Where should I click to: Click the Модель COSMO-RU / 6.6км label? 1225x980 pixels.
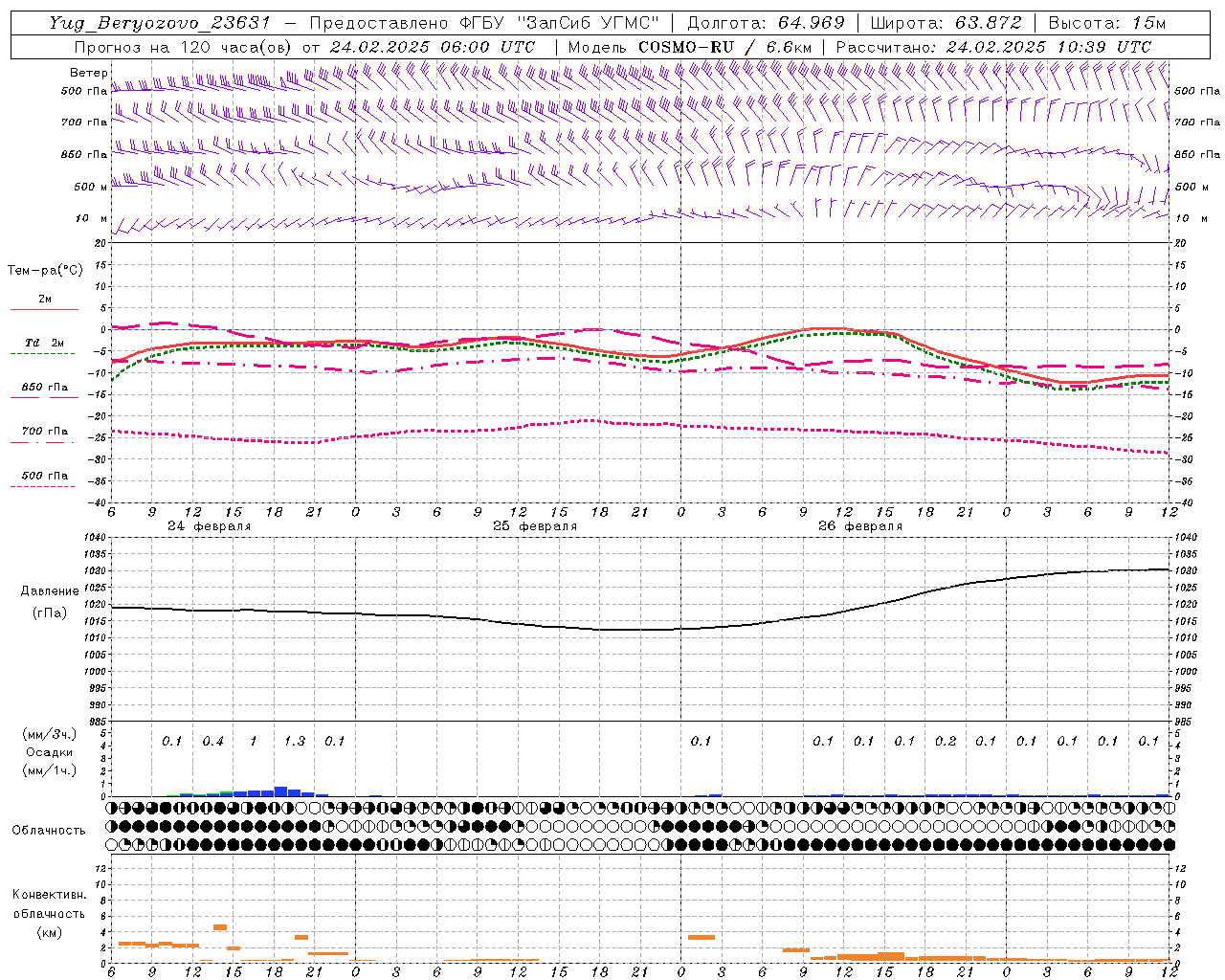pos(690,47)
